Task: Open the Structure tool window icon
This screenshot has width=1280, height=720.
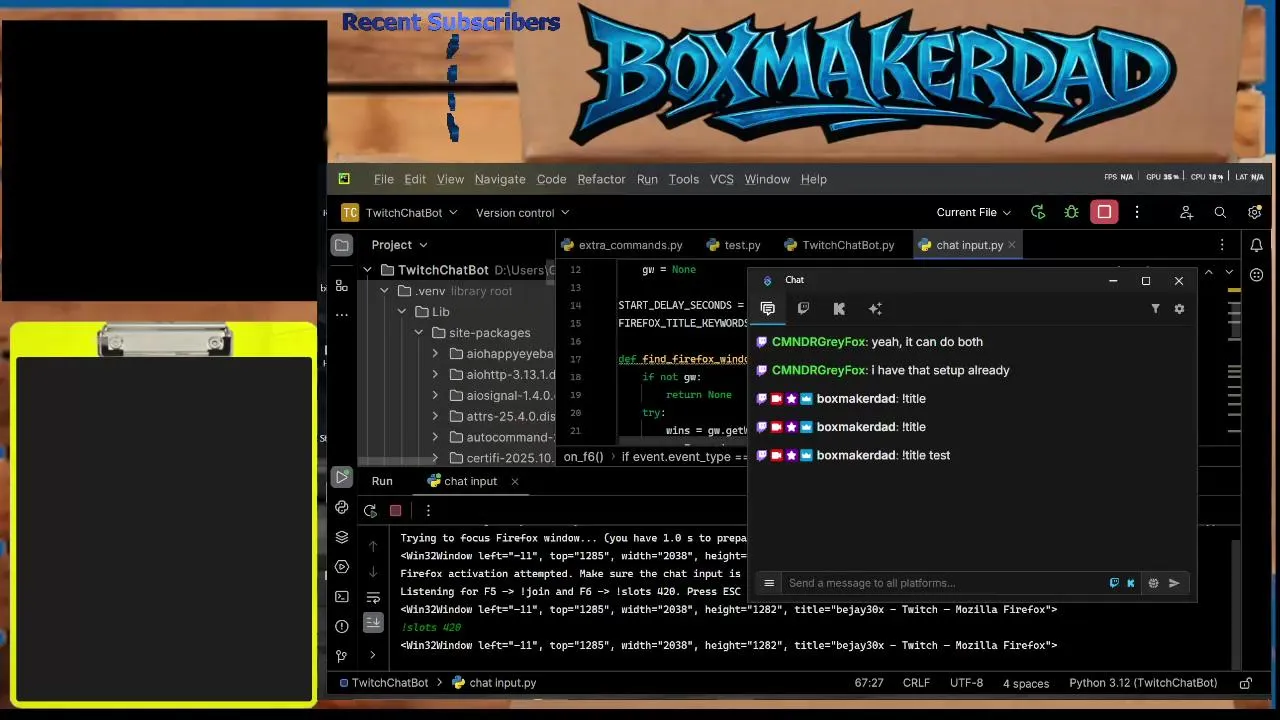Action: pos(342,285)
